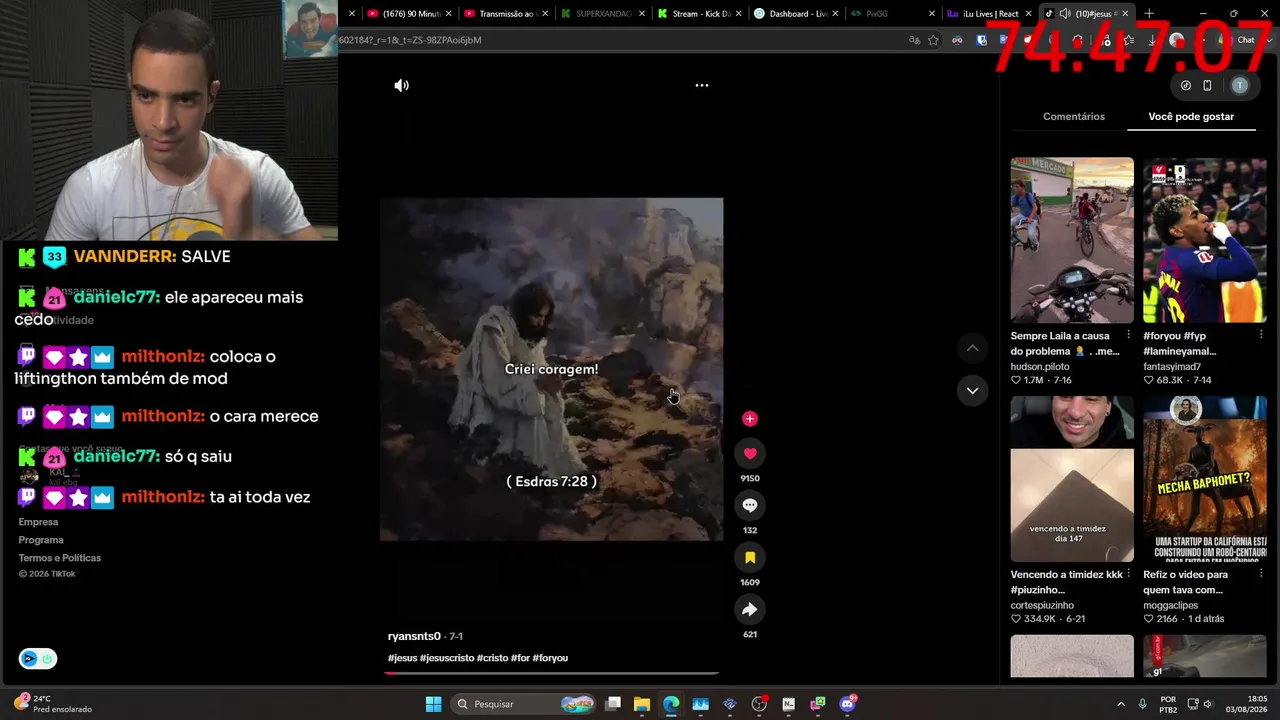Switch to the Stream - Kick Dashboard tab
The width and height of the screenshot is (1280, 720).
click(700, 14)
